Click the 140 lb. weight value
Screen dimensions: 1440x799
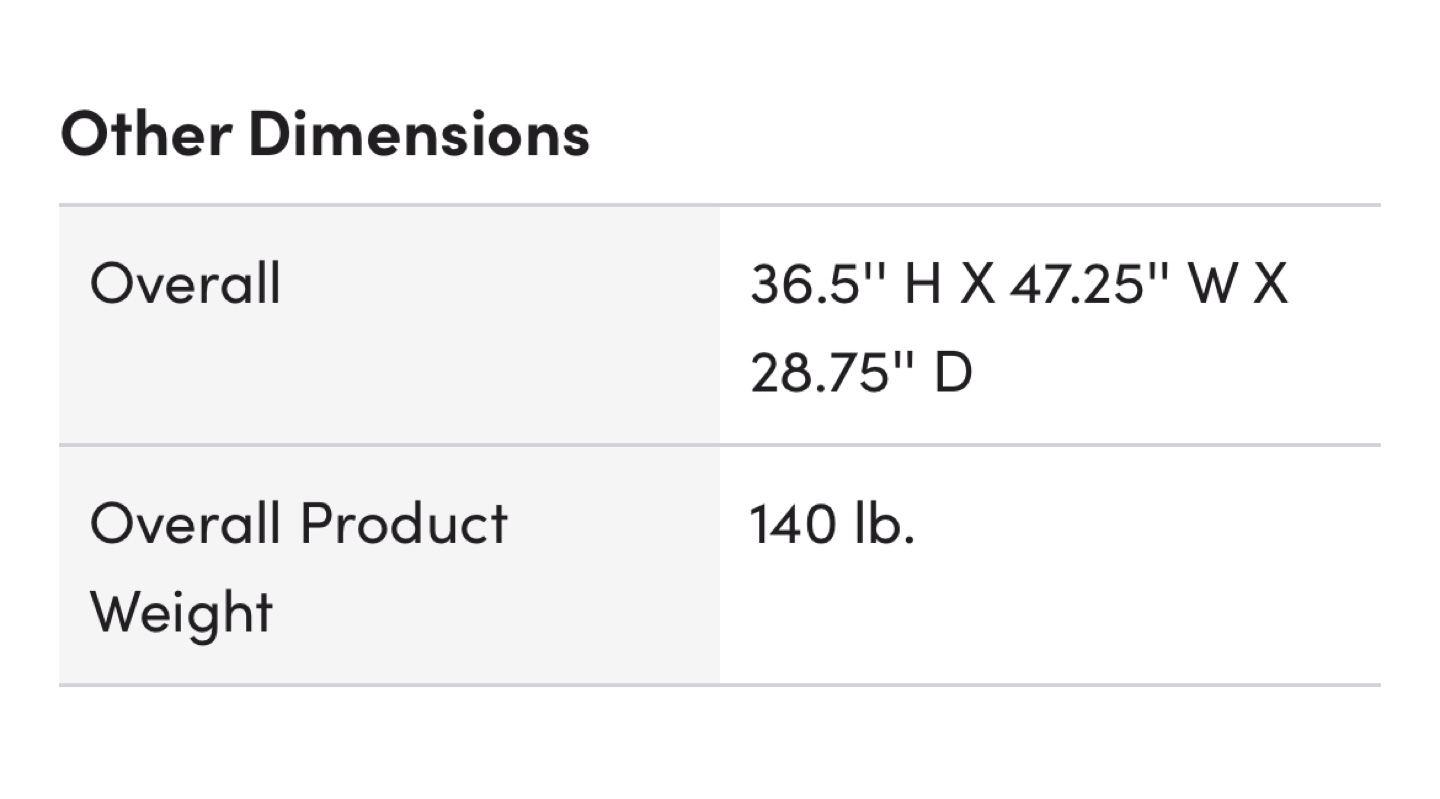pyautogui.click(x=832, y=523)
